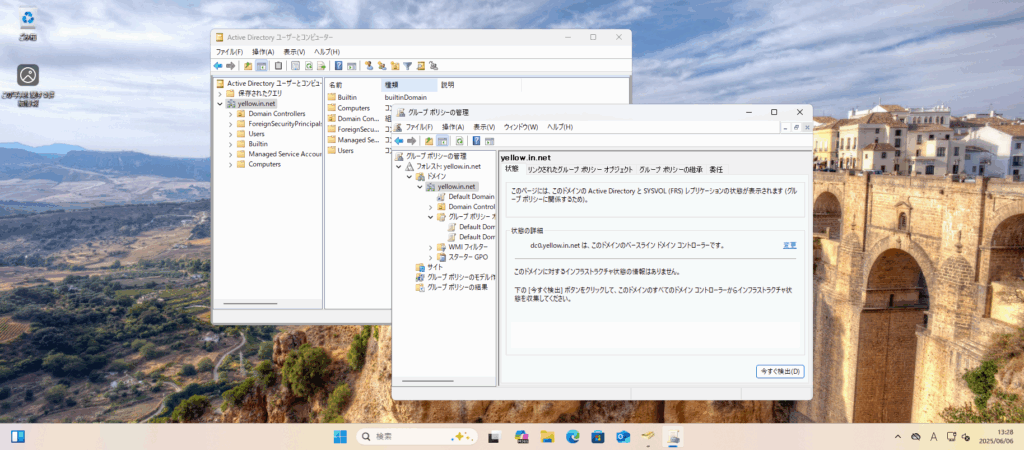1024x450 pixels.
Task: Switch to 委任 tab
Action: [716, 170]
